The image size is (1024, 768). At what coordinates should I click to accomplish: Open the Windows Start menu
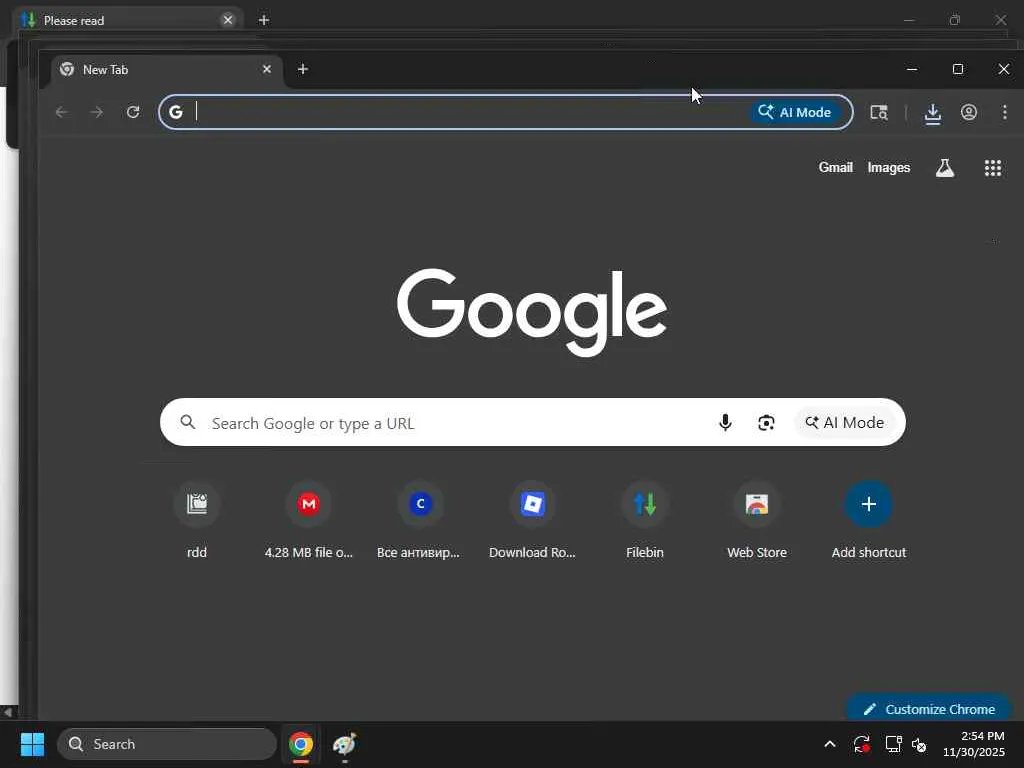32,744
